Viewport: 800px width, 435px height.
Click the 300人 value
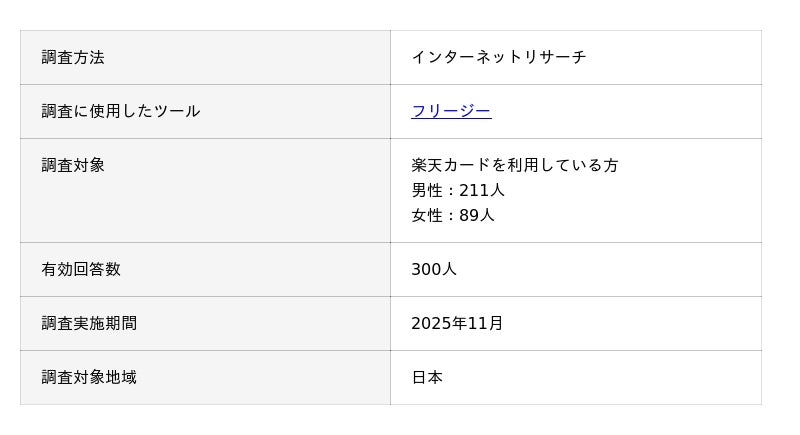433,269
